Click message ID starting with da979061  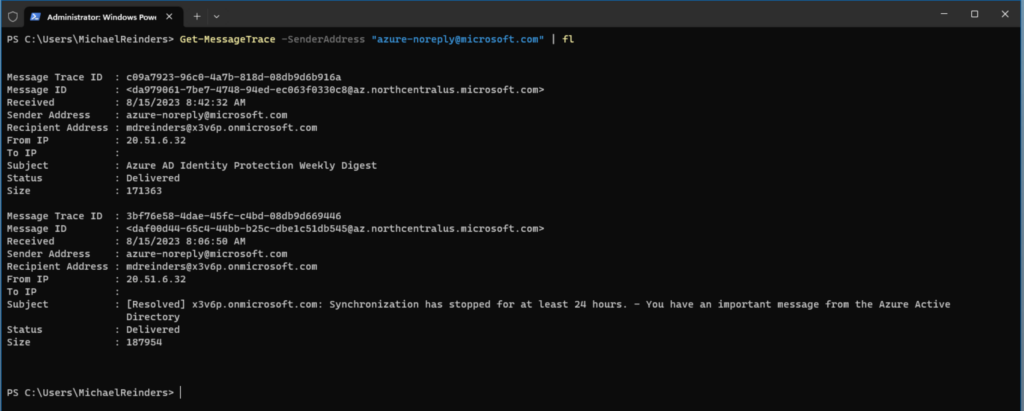[x=335, y=90]
